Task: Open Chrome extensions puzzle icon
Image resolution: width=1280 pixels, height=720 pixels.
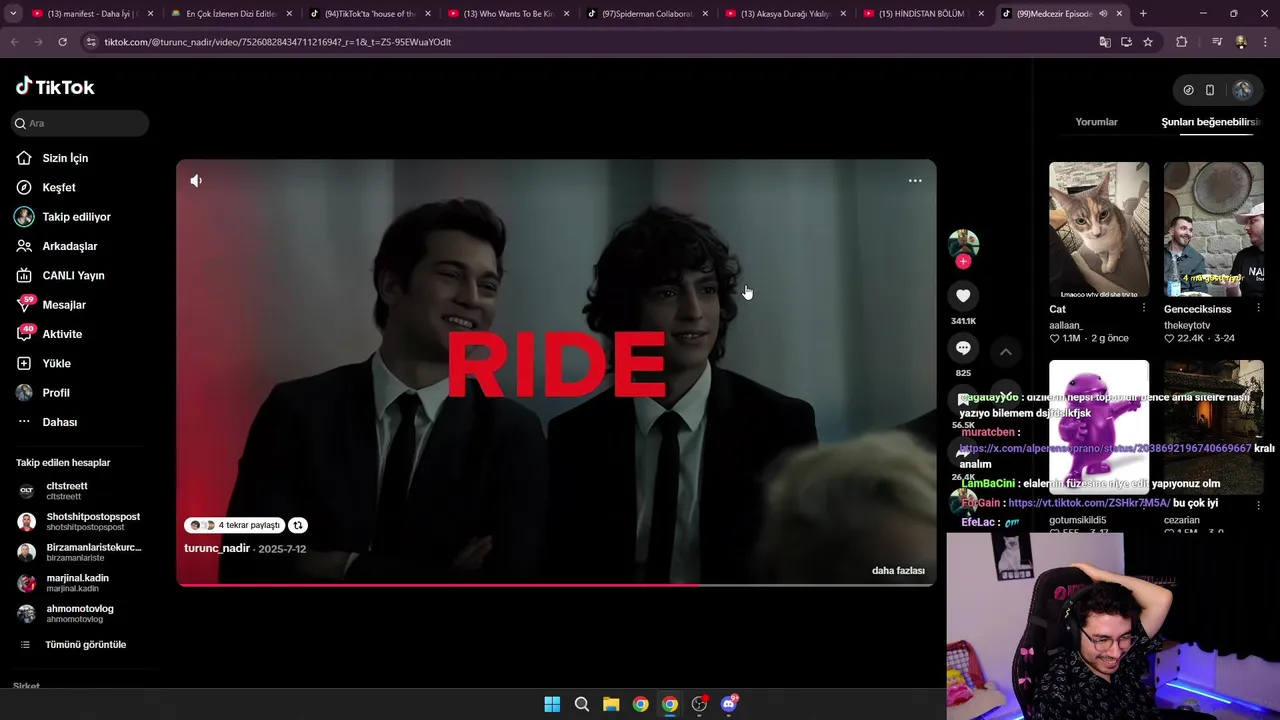Action: pos(1181,42)
